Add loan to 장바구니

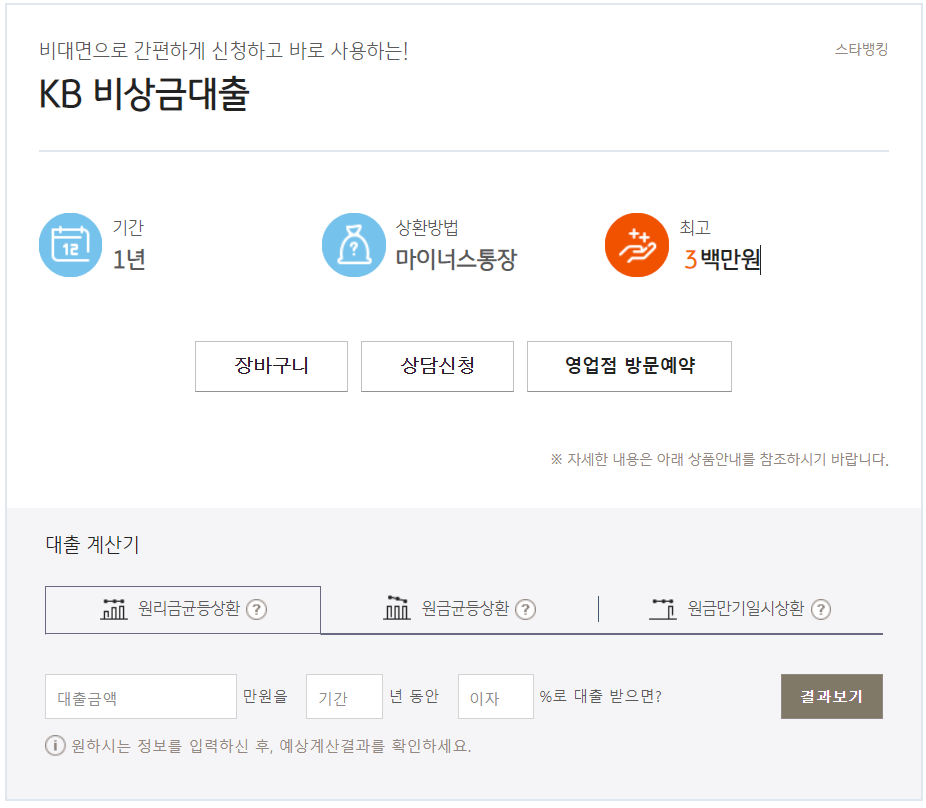(272, 366)
